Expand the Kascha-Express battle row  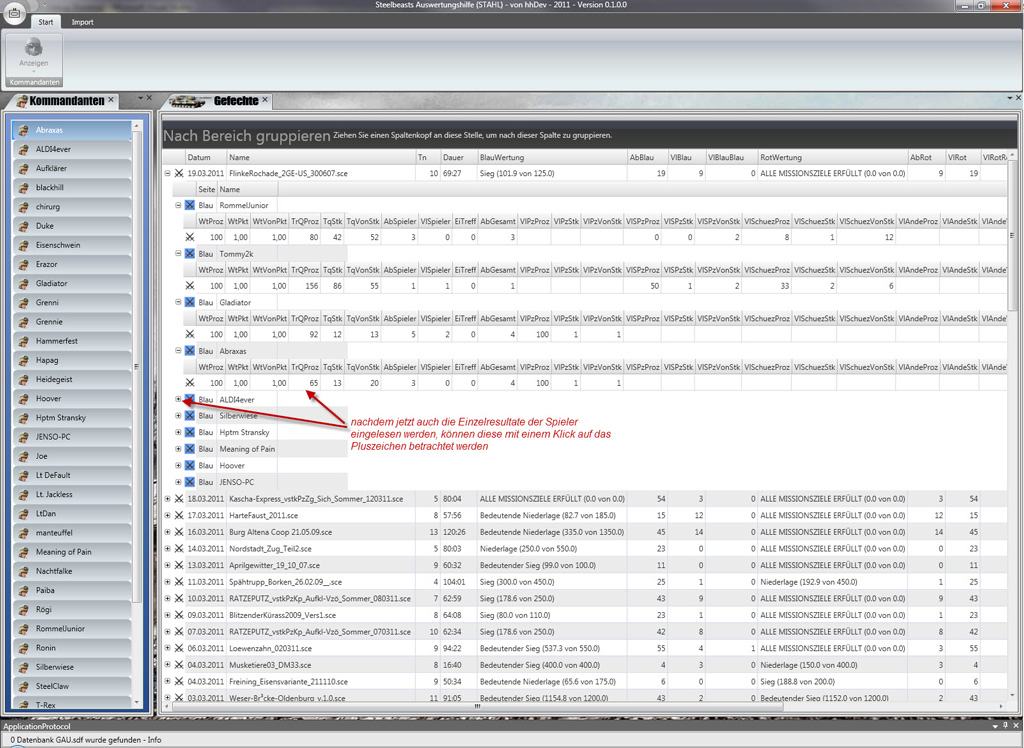167,498
